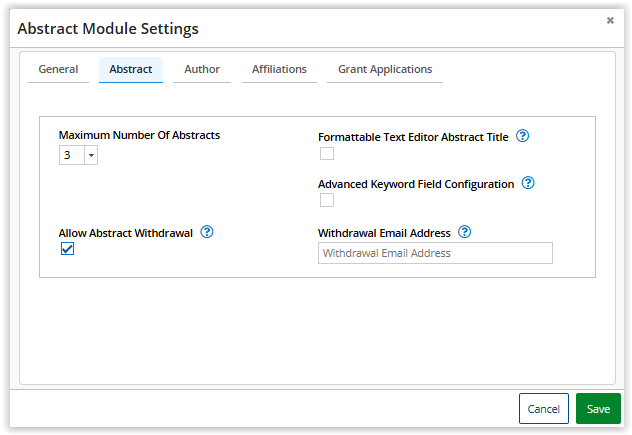This screenshot has width=632, height=435.
Task: Tick the Advanced Keyword Field Configuration checkbox
Action: 327,200
